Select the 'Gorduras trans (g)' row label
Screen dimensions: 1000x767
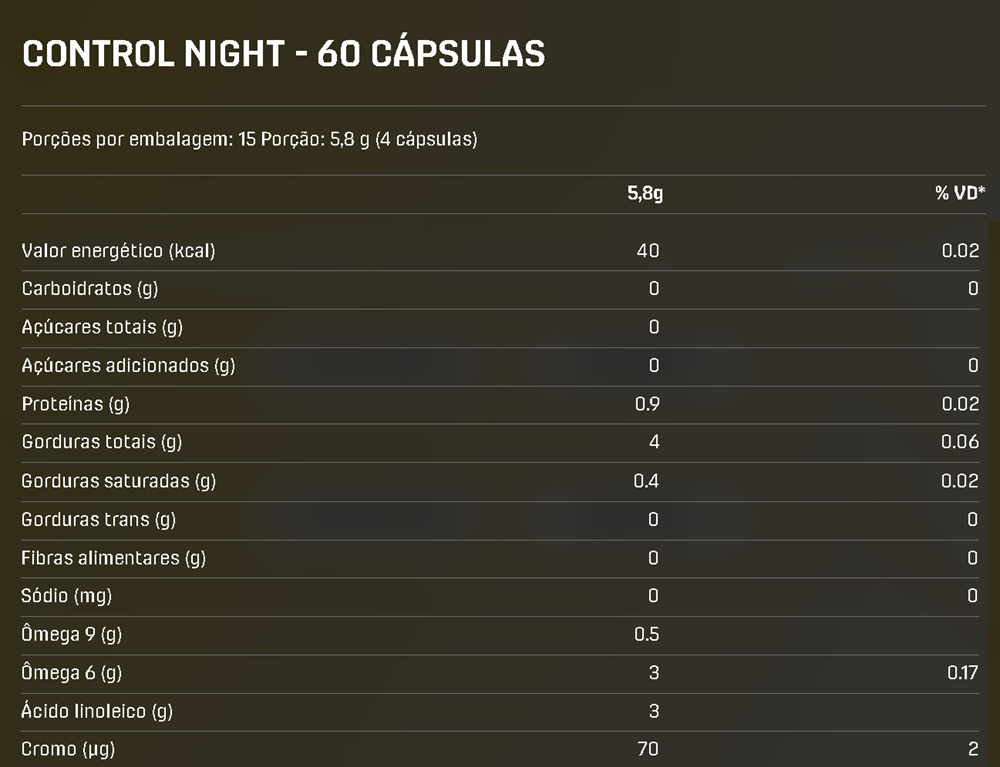click(x=99, y=519)
